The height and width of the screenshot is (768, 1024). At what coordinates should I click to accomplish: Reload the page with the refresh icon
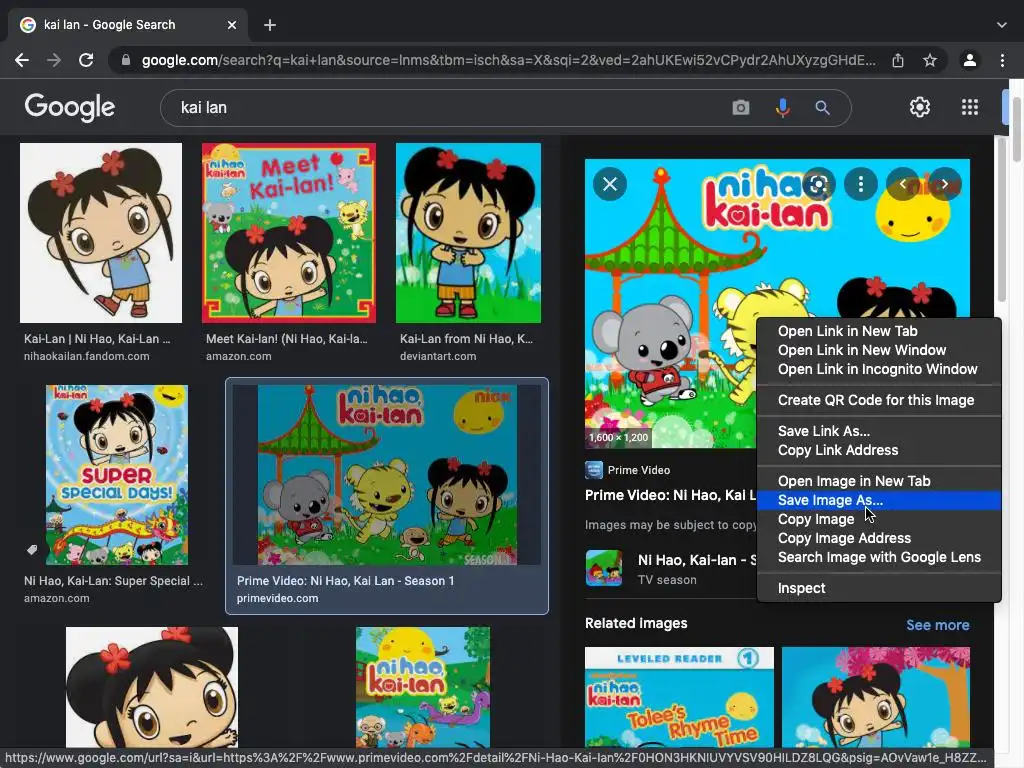86,60
